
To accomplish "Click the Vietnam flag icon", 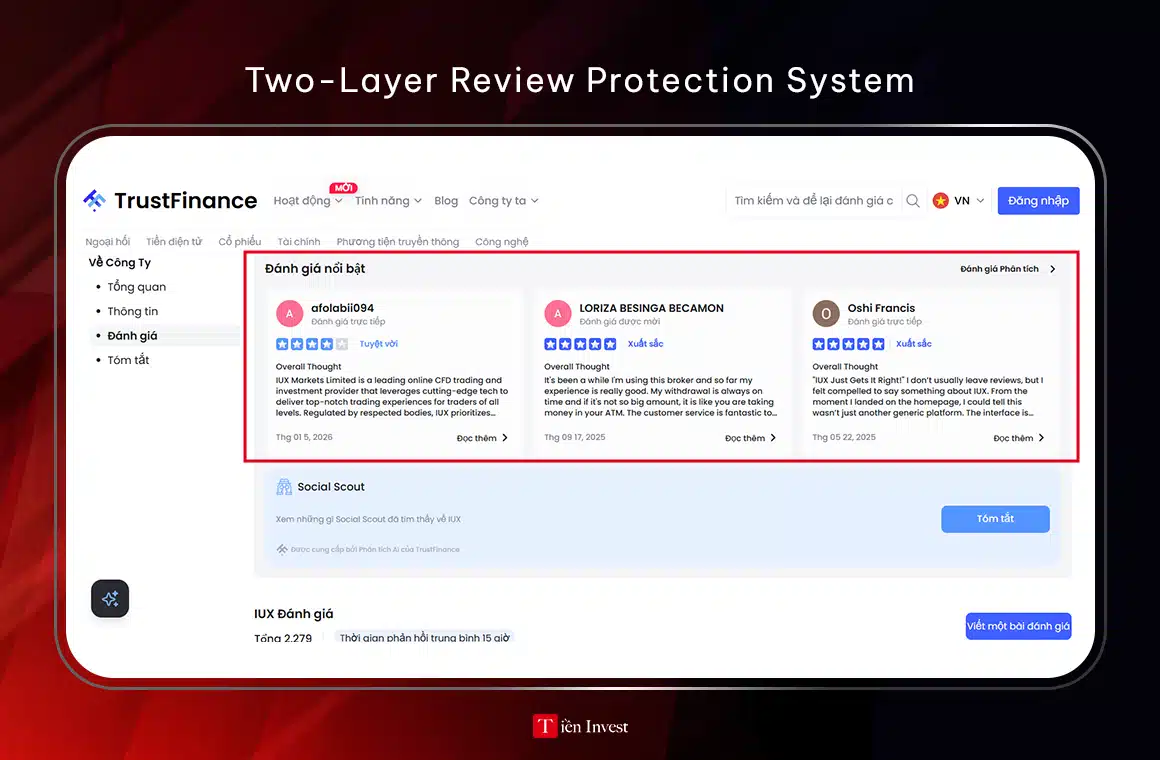I will coord(940,201).
